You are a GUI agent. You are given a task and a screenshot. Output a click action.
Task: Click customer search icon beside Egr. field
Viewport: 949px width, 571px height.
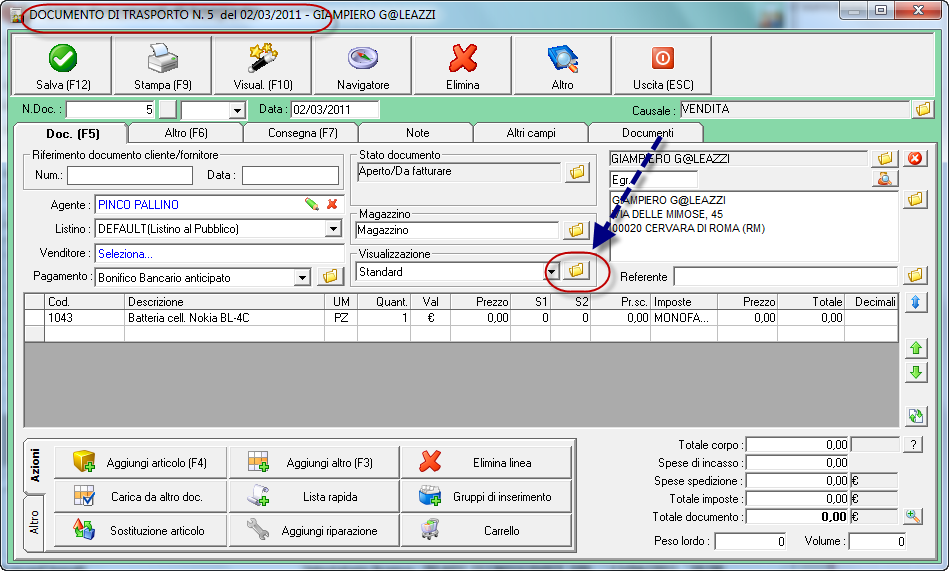point(885,179)
